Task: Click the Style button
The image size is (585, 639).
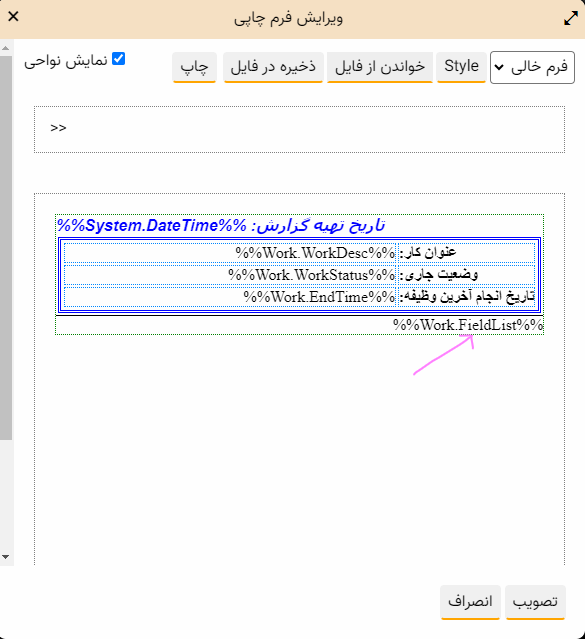Action: tap(461, 67)
